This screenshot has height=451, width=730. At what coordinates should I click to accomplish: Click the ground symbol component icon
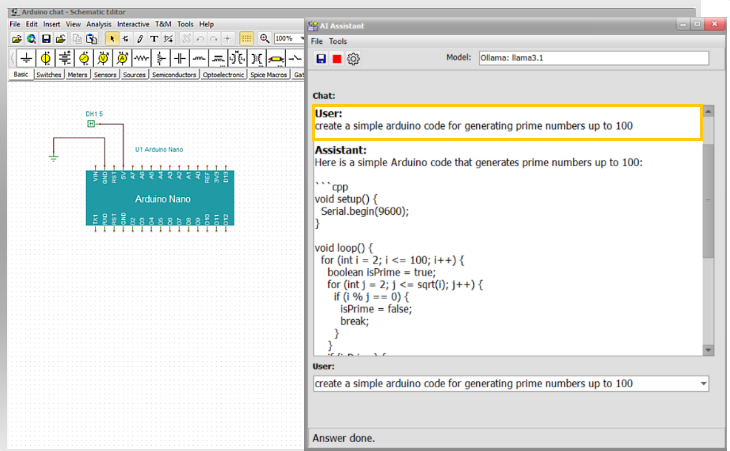tap(26, 57)
